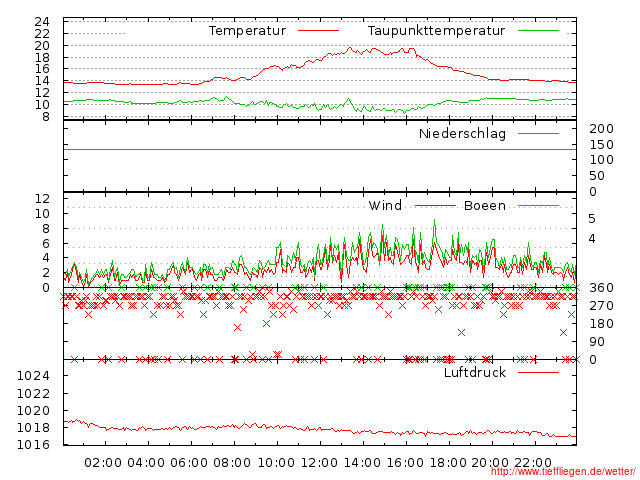The image size is (640, 480).
Task: Click the 14 temperature axis value
Action: pos(42,81)
